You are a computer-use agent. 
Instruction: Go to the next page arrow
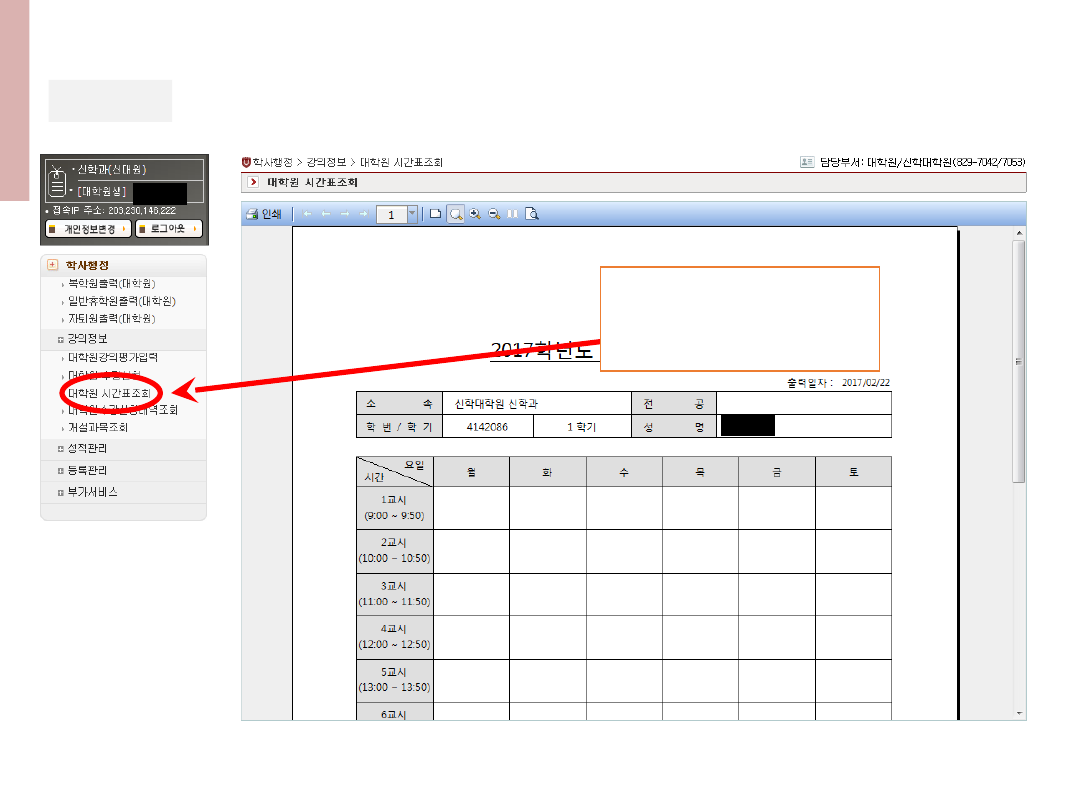pos(345,214)
